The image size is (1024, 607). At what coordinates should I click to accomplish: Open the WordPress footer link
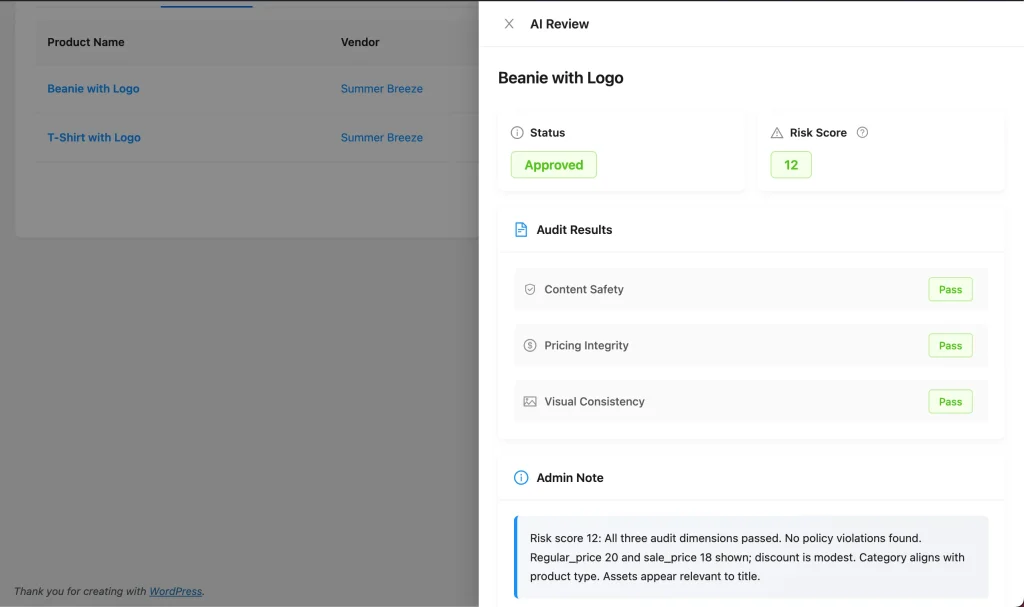[175, 591]
